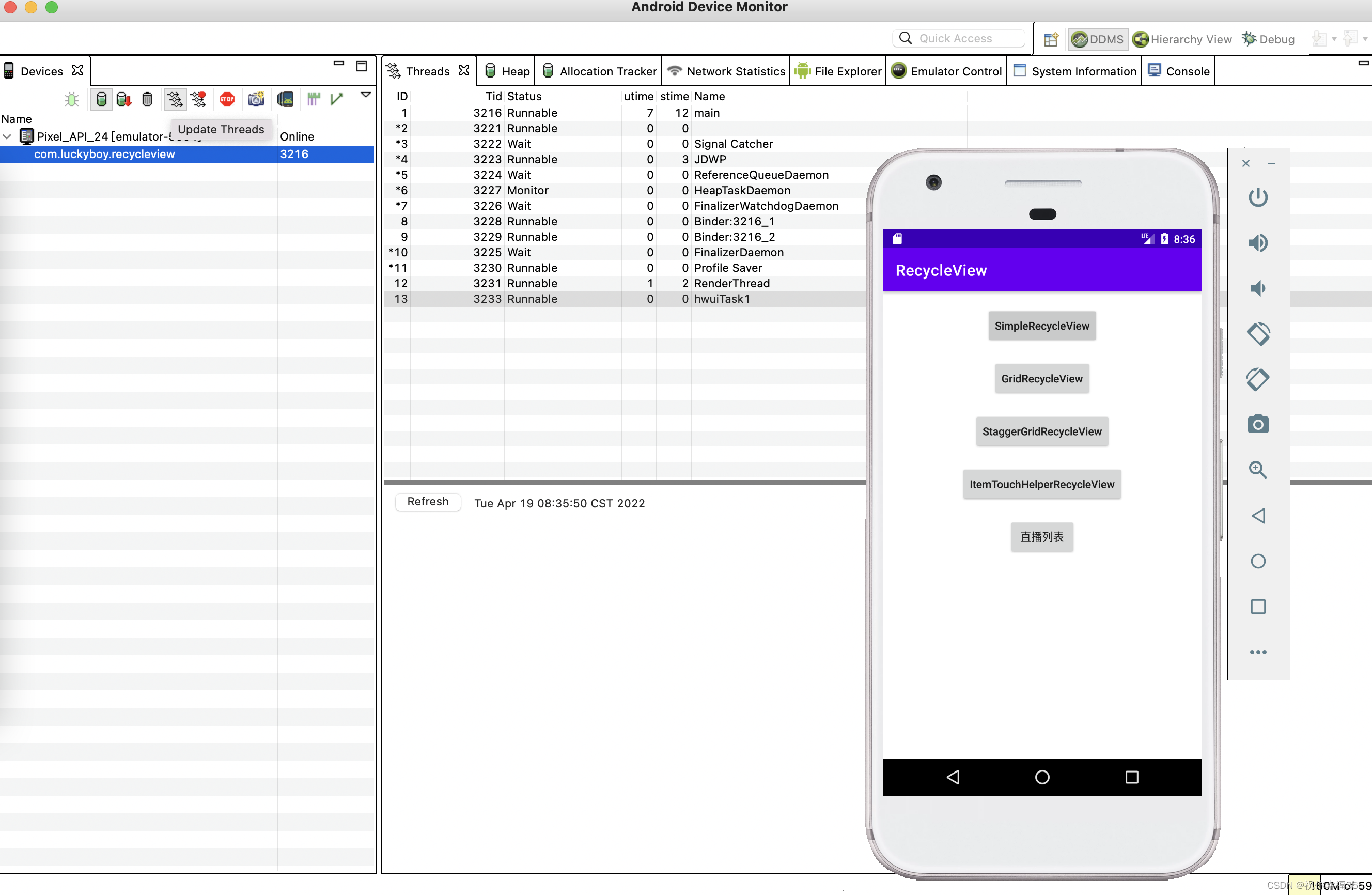Click the power button icon on emulator
This screenshot has height=895, width=1372.
coord(1258,198)
